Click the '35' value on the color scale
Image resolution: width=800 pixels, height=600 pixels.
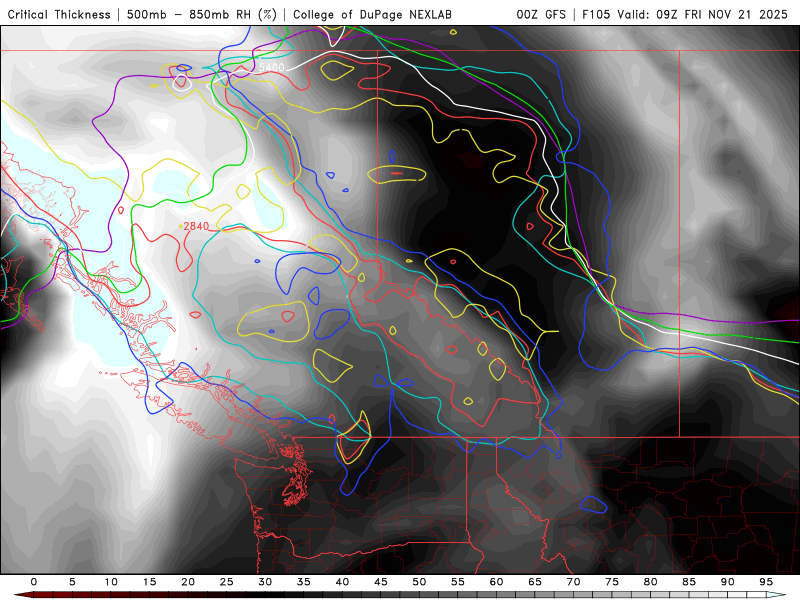pyautogui.click(x=304, y=582)
